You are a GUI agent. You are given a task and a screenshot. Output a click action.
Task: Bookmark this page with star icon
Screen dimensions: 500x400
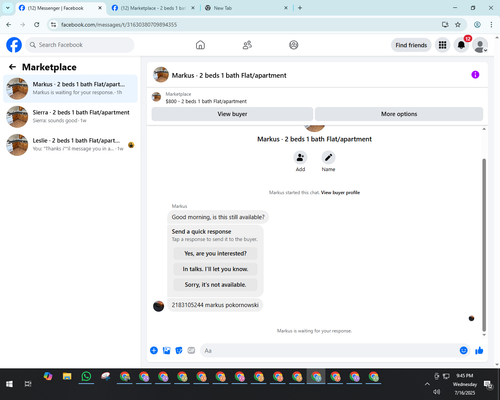[458, 25]
